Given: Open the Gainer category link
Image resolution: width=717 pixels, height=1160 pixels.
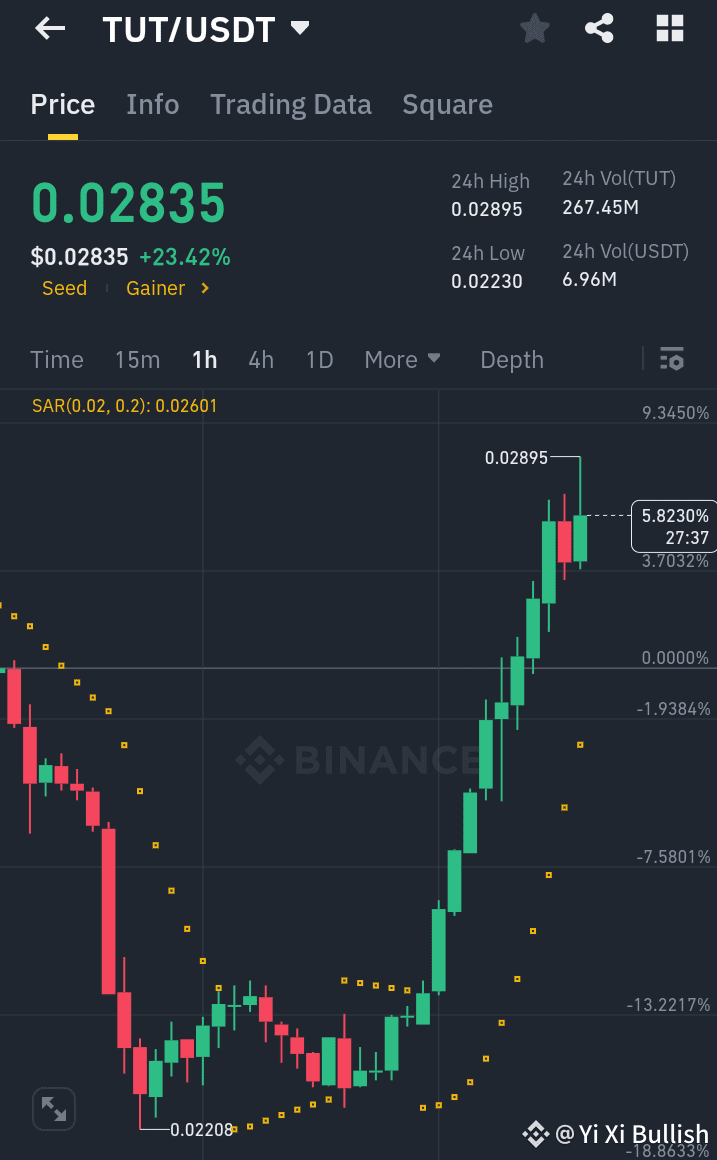Looking at the screenshot, I should coord(155,288).
